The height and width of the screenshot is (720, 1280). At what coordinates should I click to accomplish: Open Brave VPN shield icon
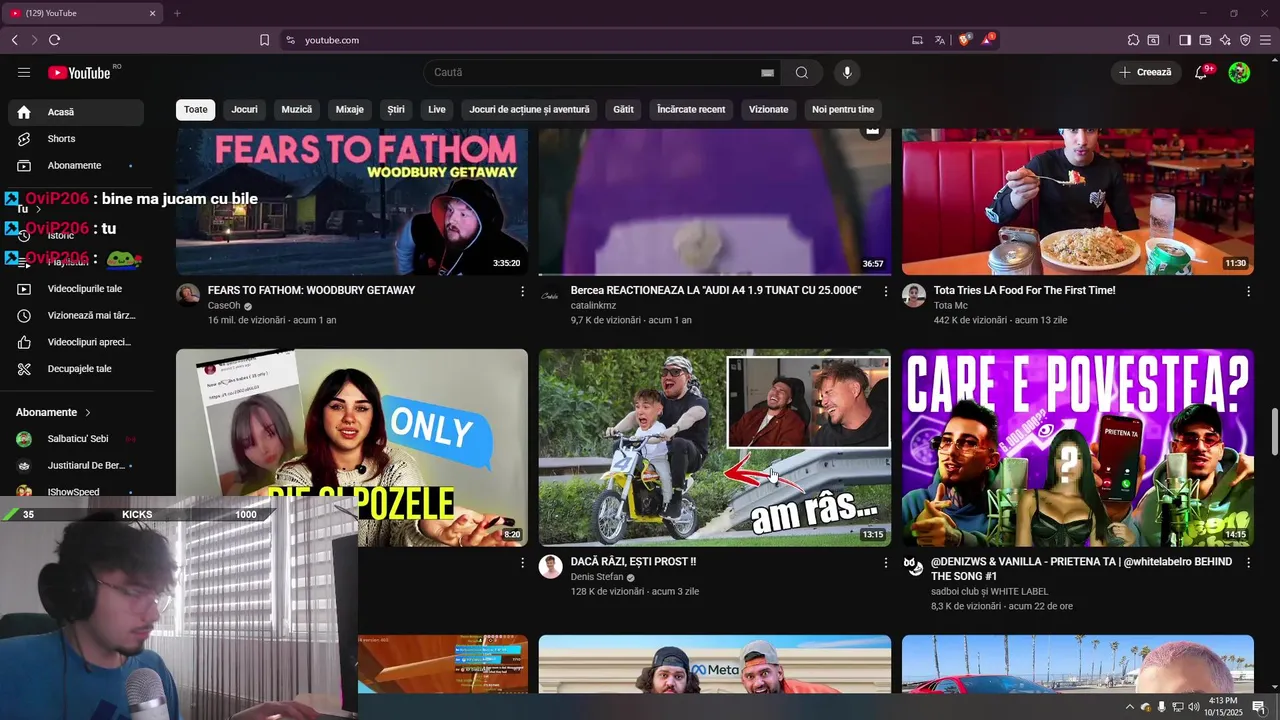pos(1245,40)
